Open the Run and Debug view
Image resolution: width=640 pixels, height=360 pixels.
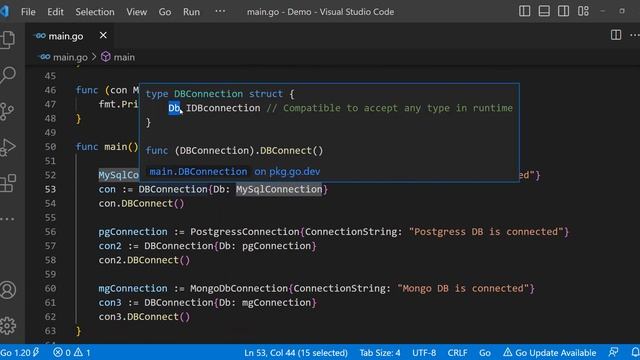click(x=7, y=147)
